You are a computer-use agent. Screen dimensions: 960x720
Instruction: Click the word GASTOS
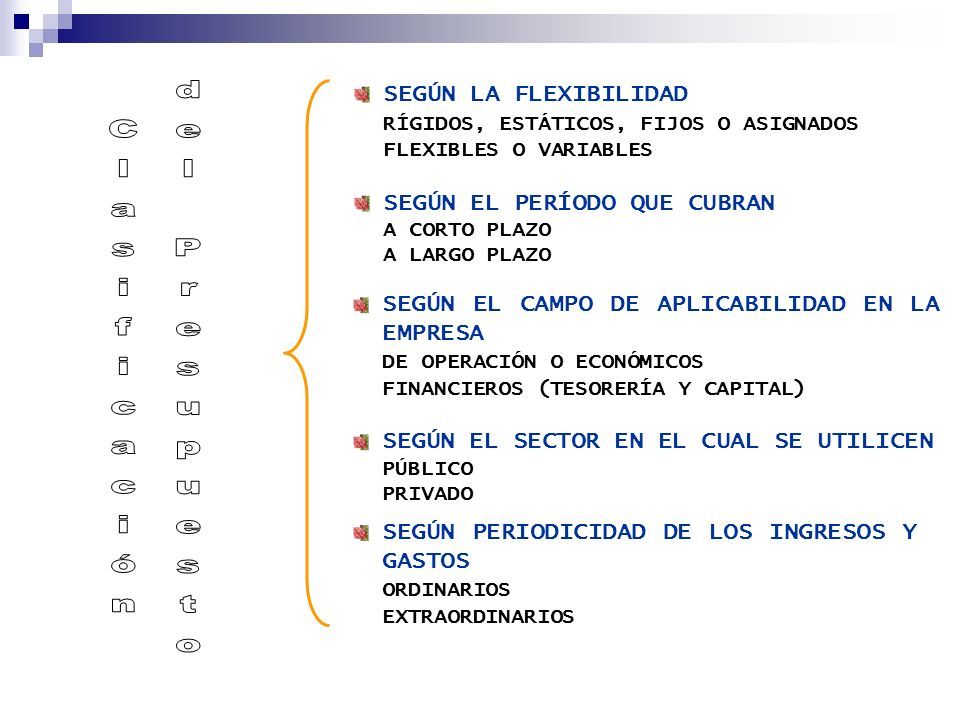coord(426,561)
